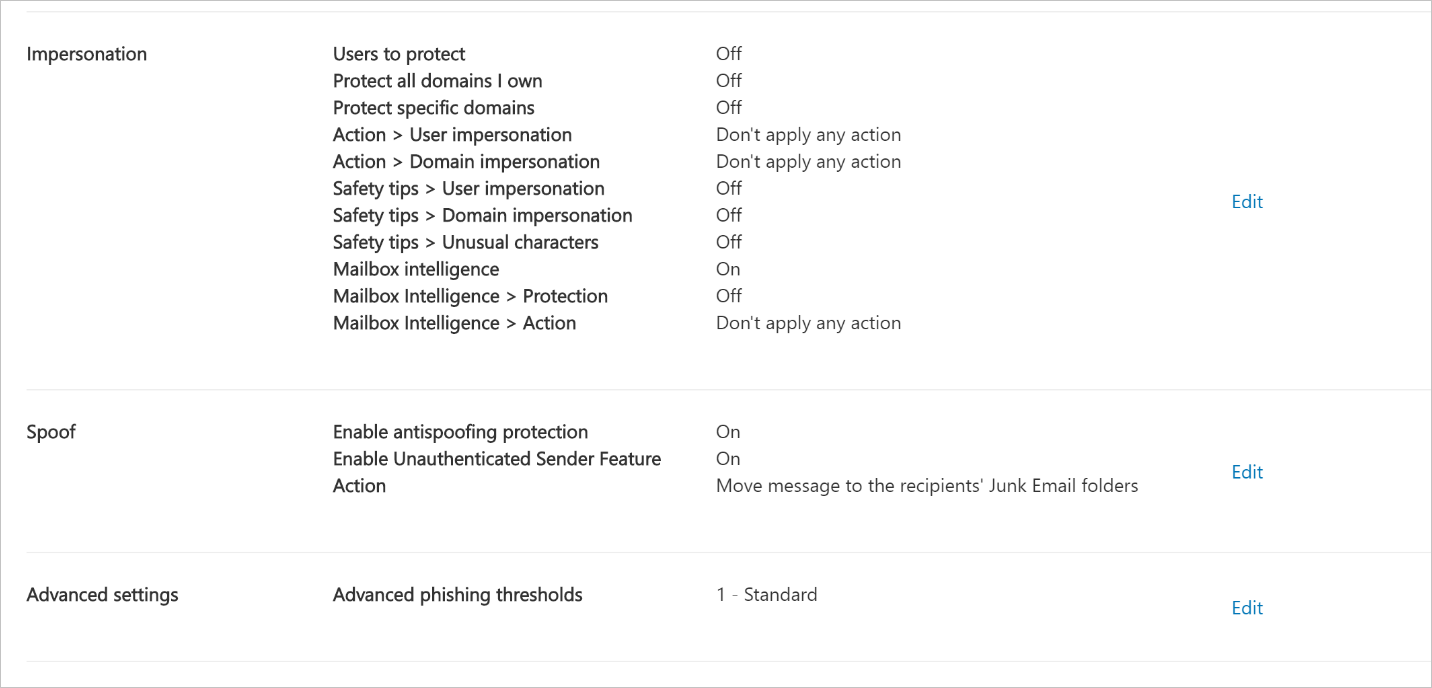Viewport: 1432px width, 688px height.
Task: Click Enable antispoofing protection label
Action: coord(461,432)
